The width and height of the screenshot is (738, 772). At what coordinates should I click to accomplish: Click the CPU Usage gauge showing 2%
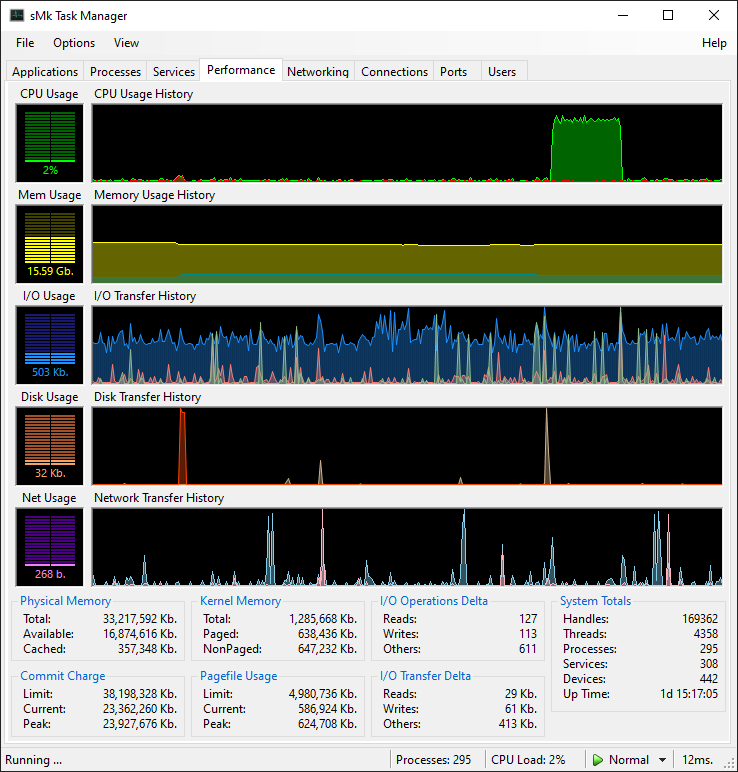pyautogui.click(x=50, y=143)
